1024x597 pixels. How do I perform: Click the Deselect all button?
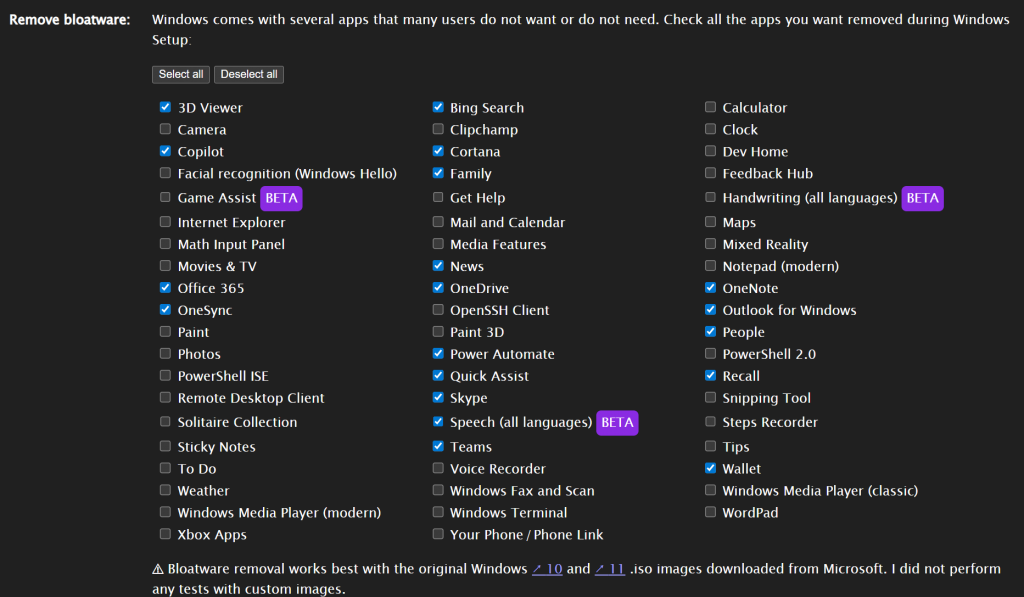point(249,74)
